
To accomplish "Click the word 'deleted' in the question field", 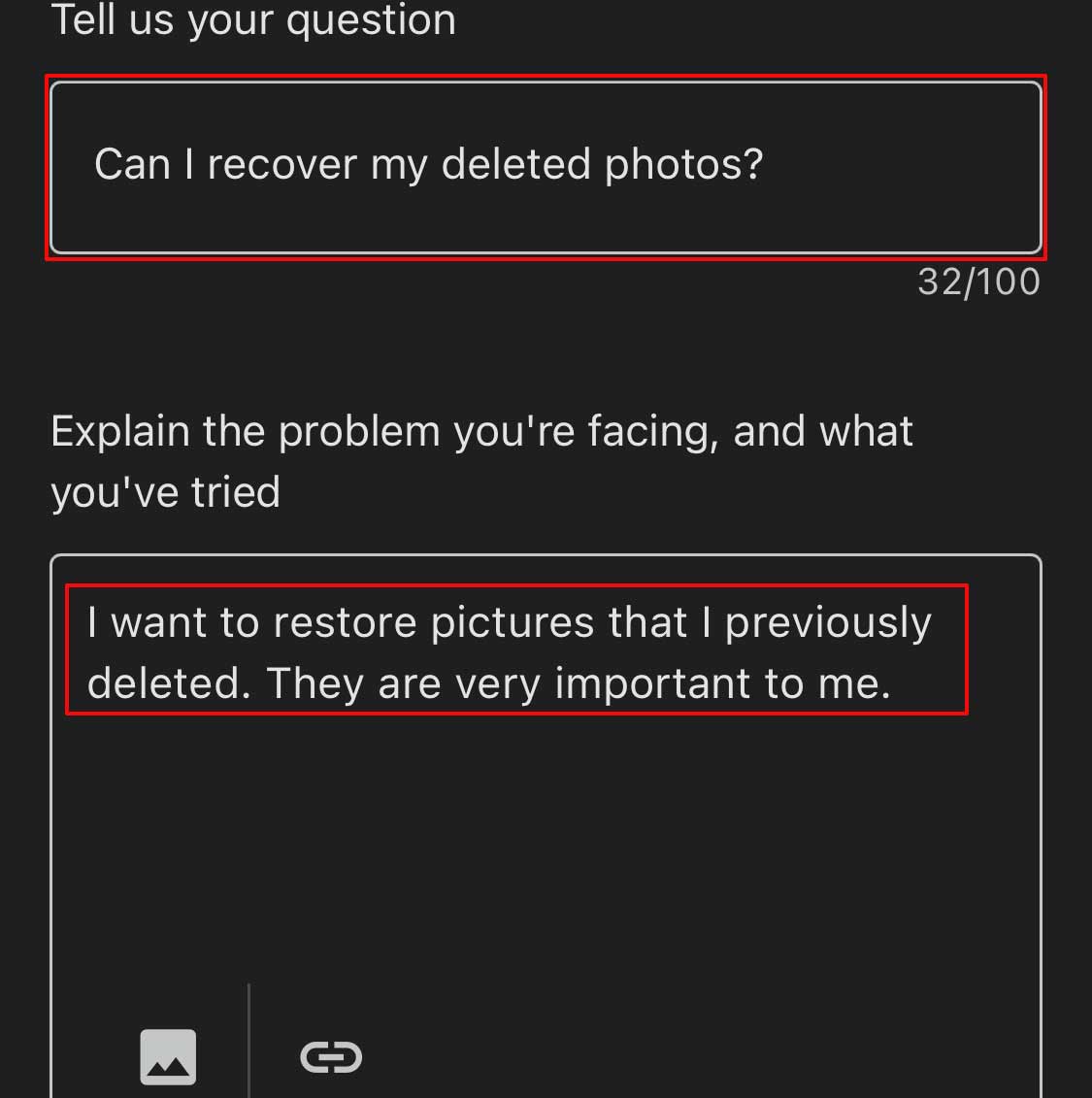I will [516, 165].
